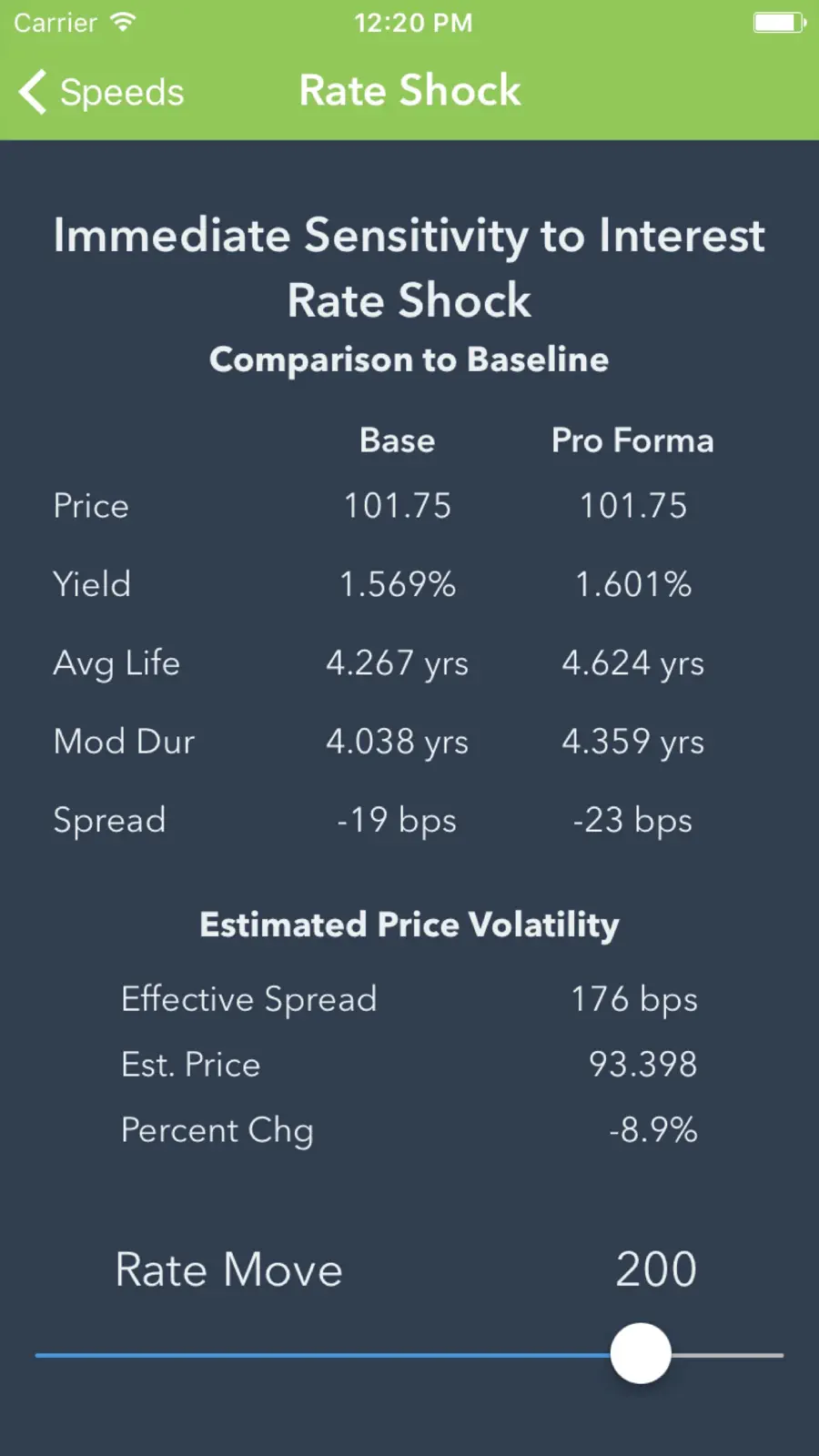
Task: Tap the Base Mod Dur 4.038 yrs
Action: [x=398, y=742]
